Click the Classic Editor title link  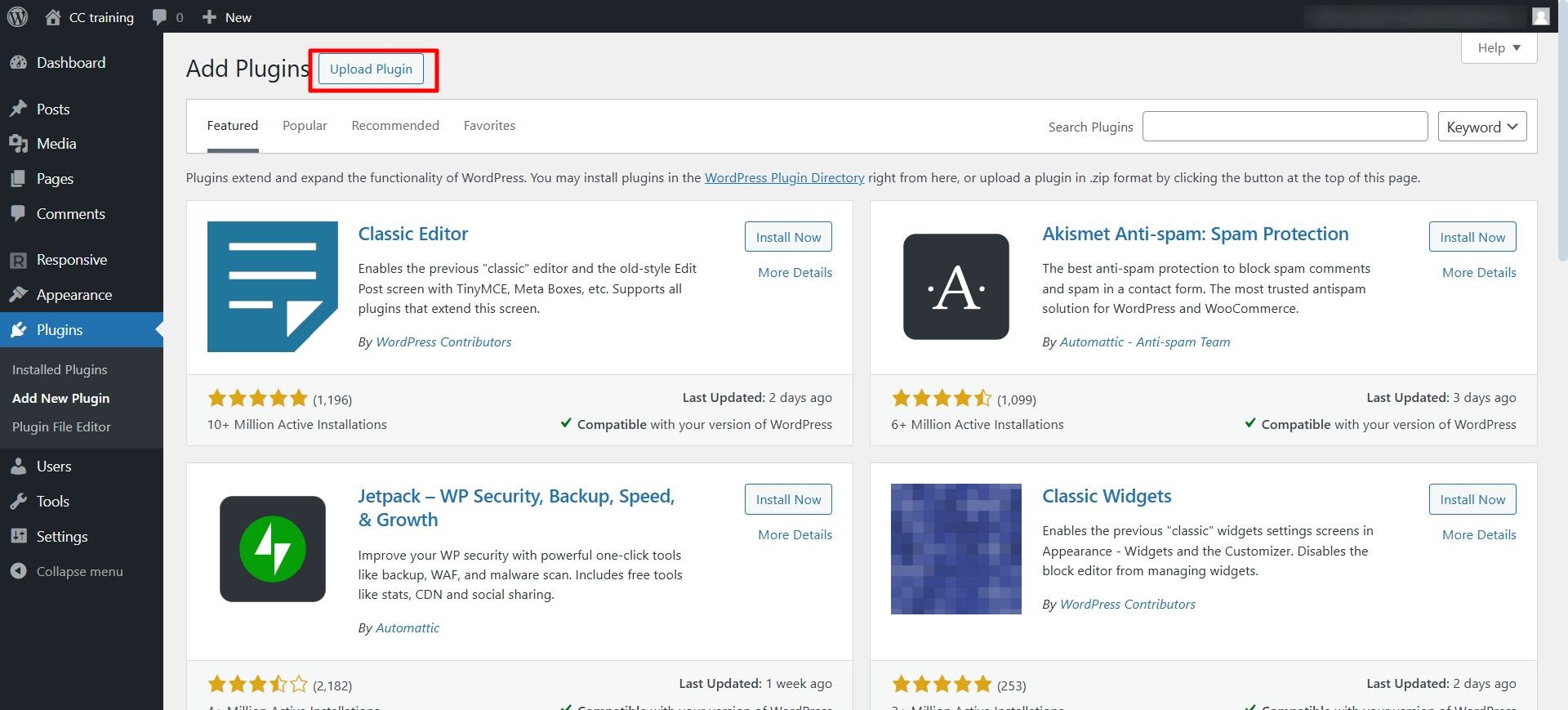tap(413, 234)
